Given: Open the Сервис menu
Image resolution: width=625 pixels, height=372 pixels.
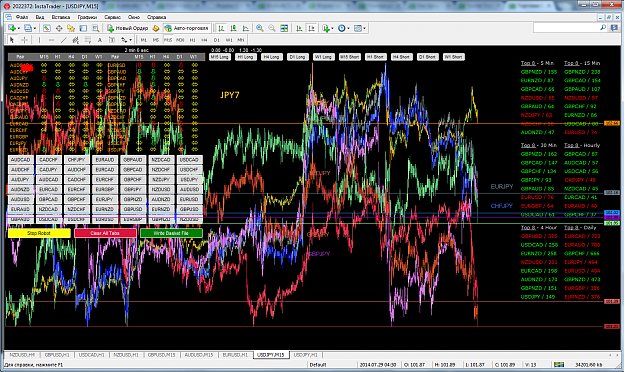Looking at the screenshot, I should (112, 17).
